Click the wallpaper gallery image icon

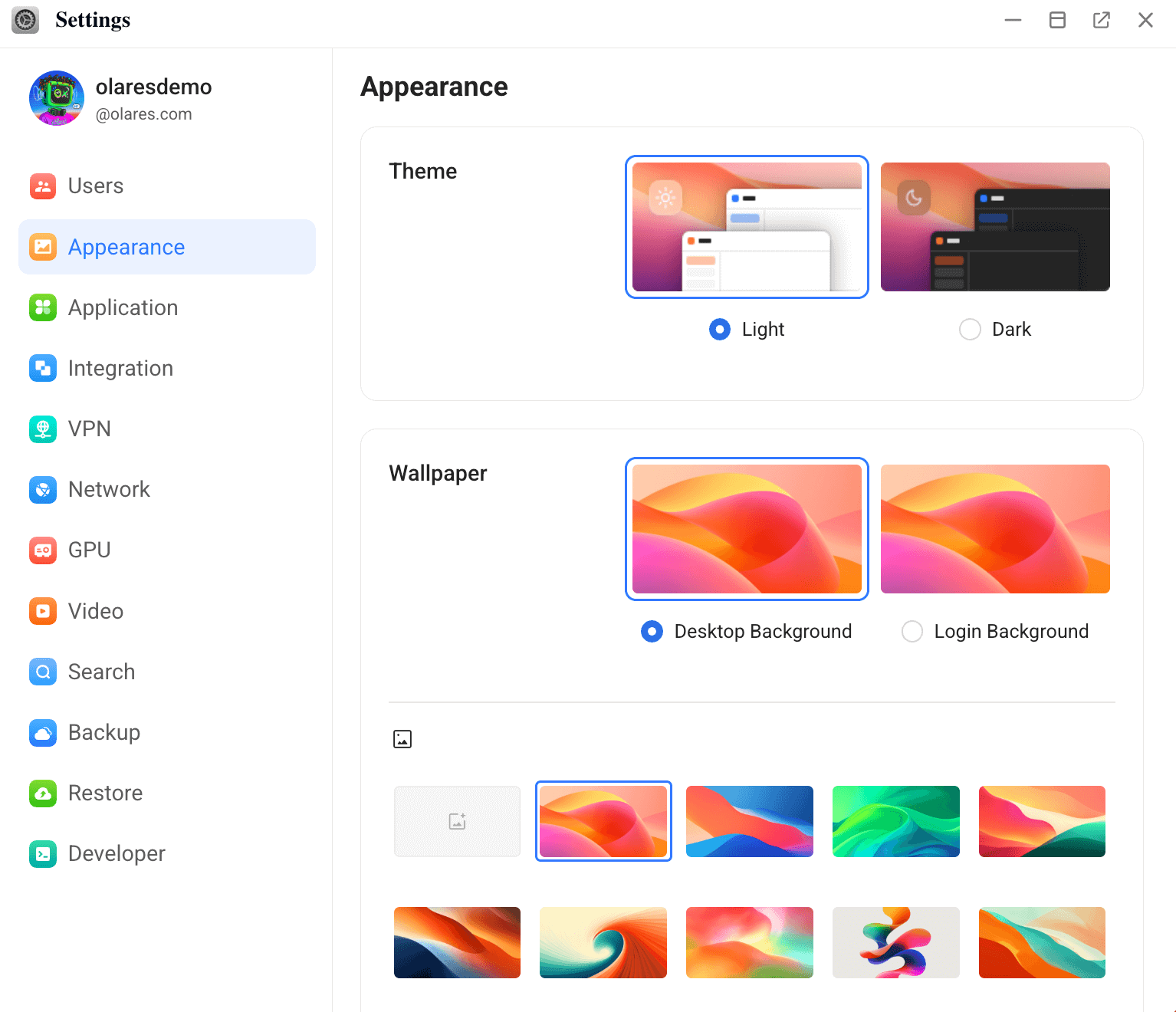[402, 738]
